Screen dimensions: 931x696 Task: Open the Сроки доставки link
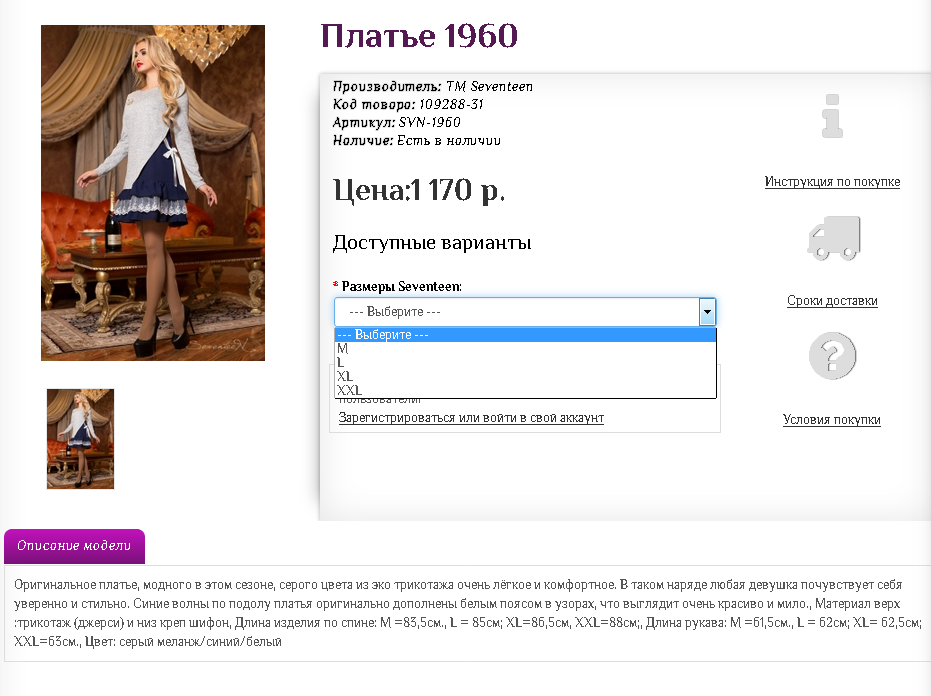click(832, 300)
